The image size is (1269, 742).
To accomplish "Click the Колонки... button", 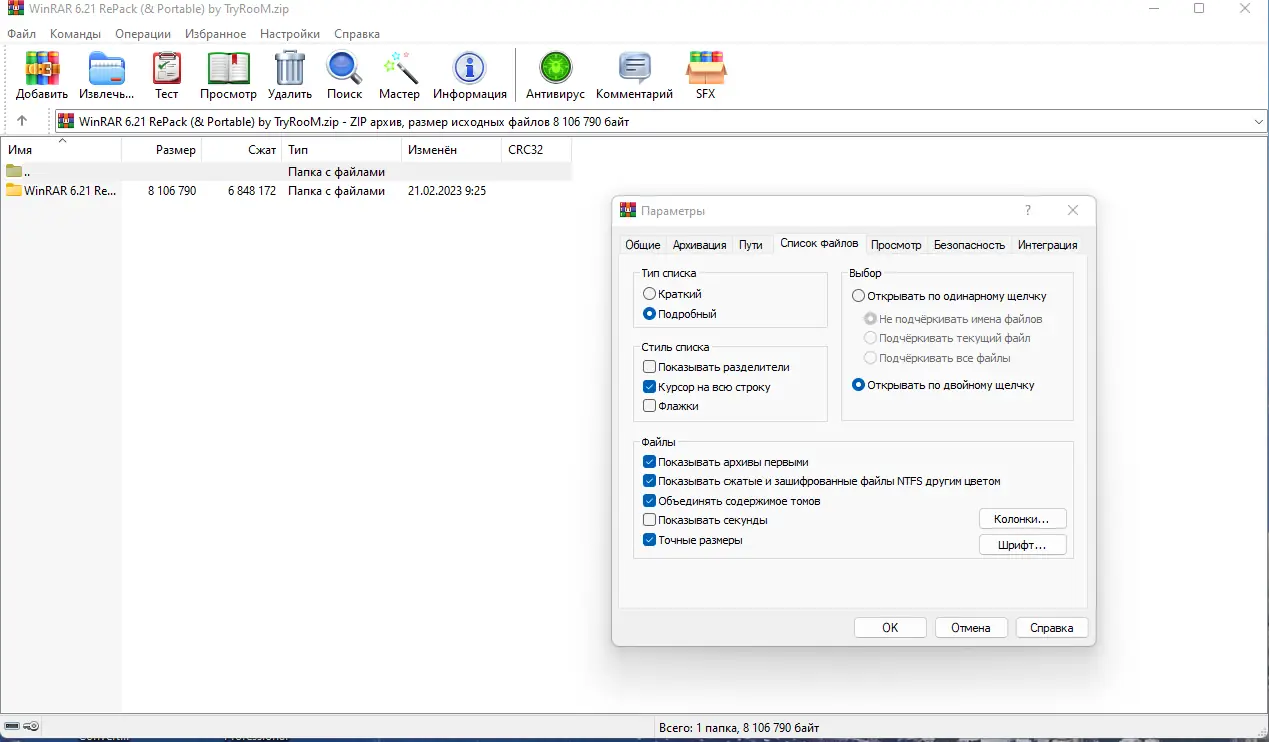I will tap(1021, 519).
